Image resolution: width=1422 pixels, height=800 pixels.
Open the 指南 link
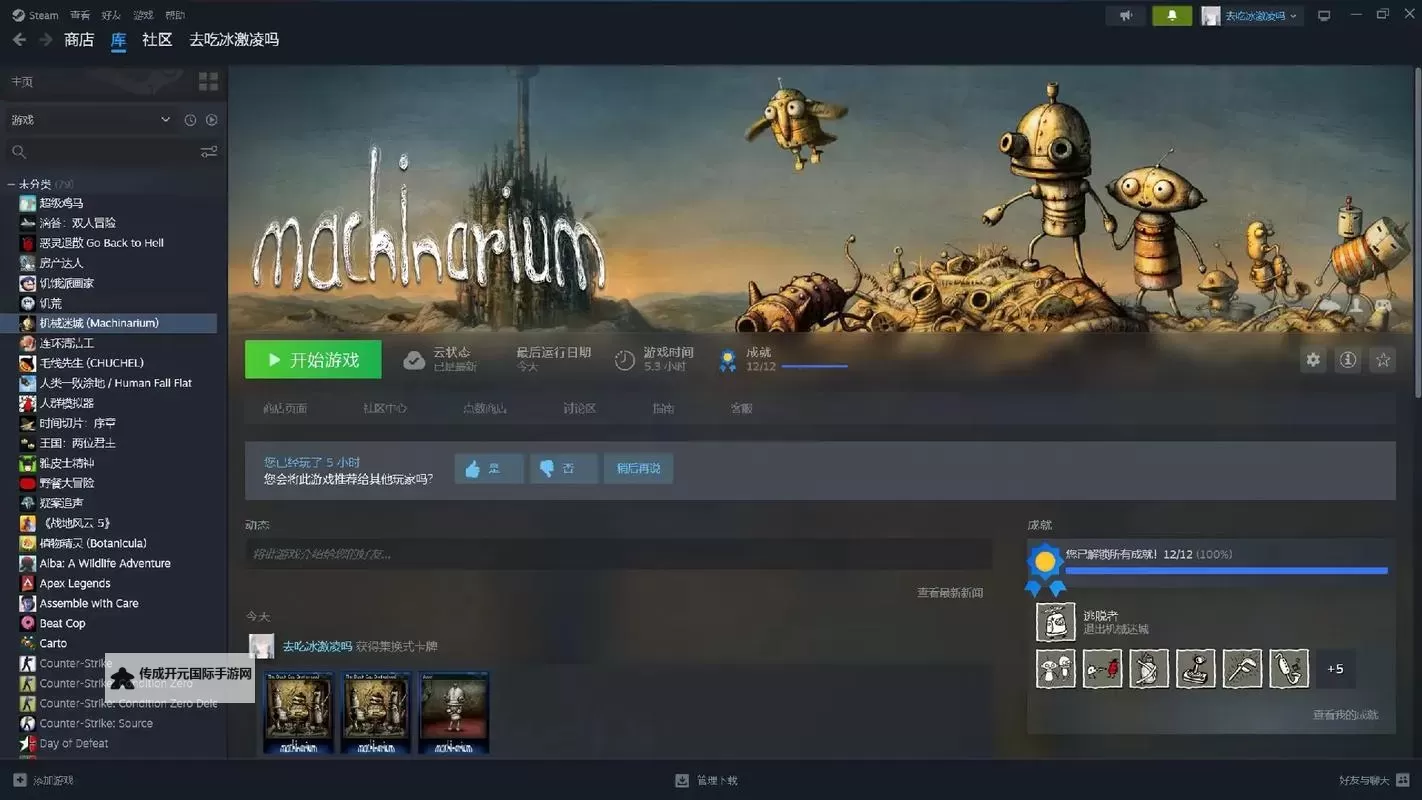point(663,409)
